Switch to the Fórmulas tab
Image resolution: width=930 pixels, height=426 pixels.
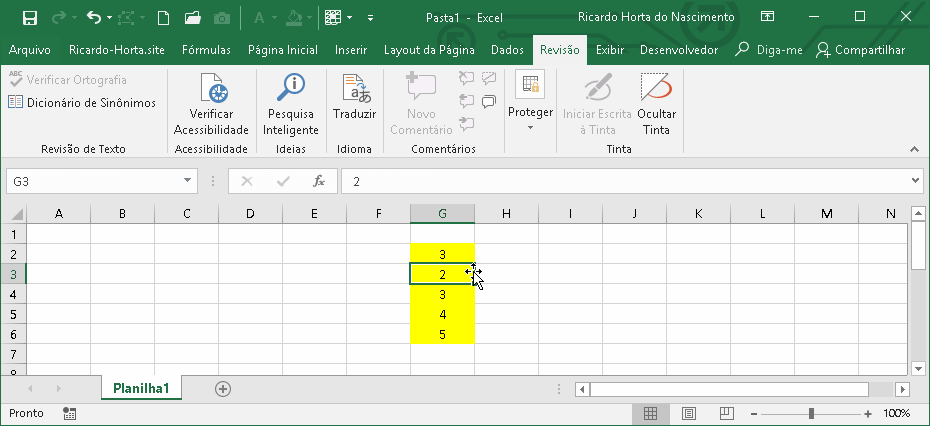206,50
